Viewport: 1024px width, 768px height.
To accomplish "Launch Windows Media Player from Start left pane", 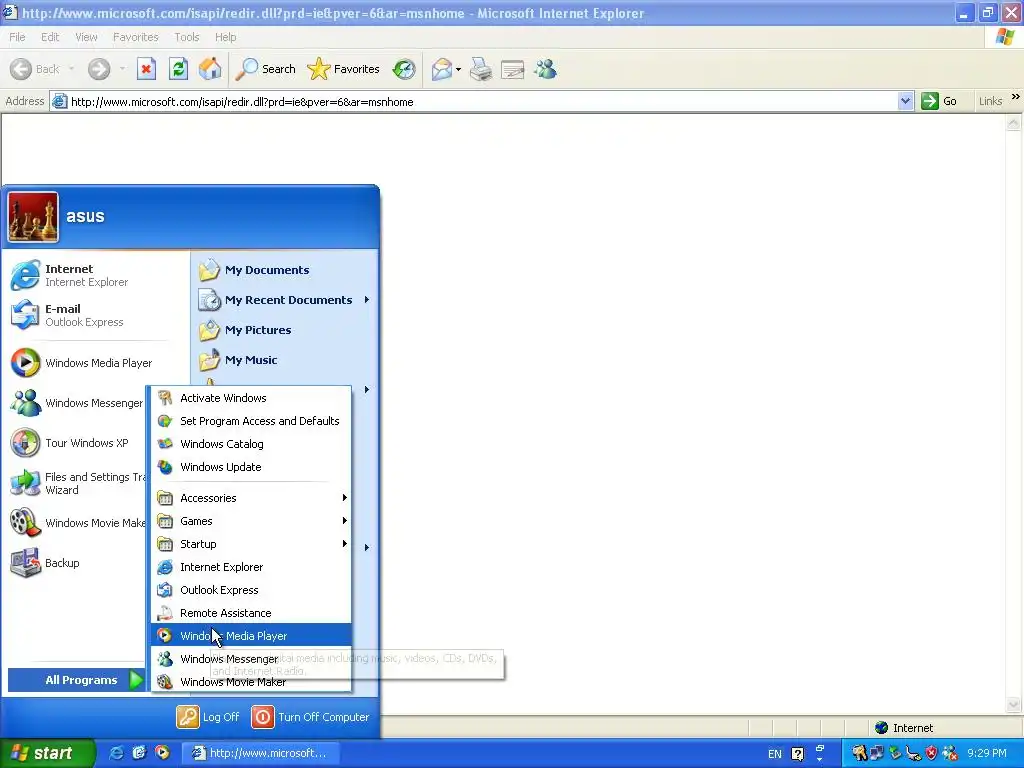I will 97,362.
